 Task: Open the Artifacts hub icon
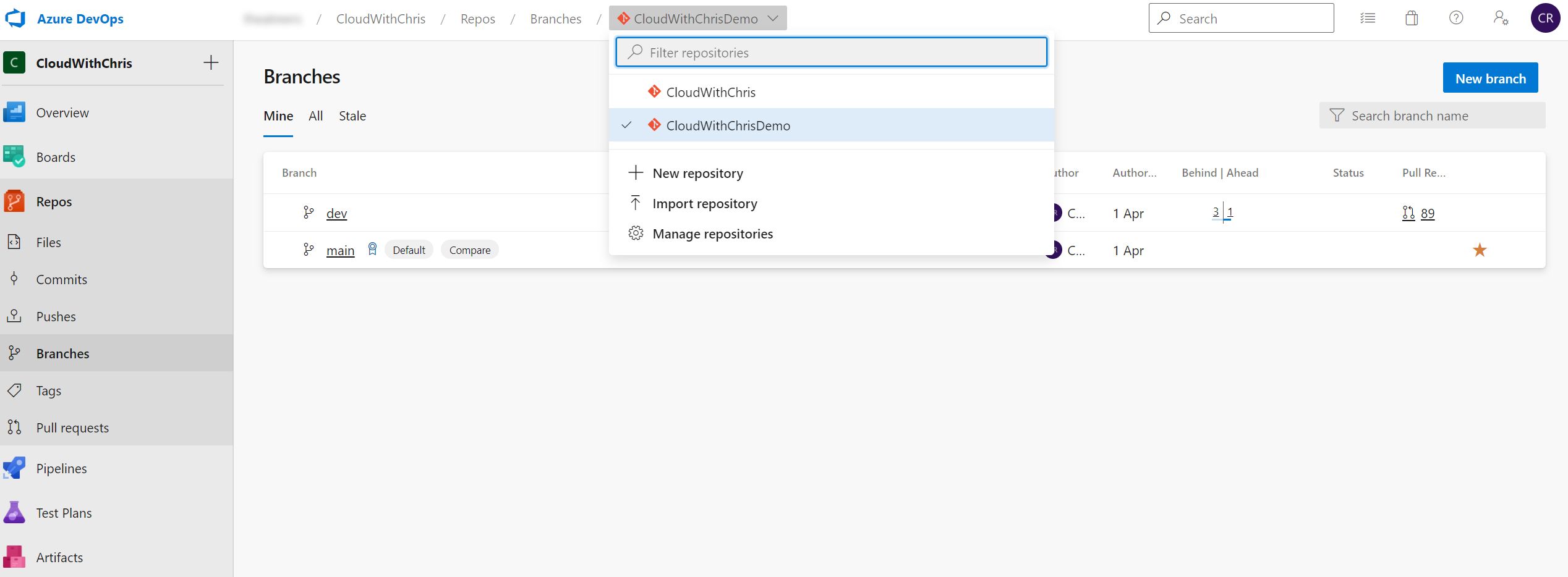tap(14, 557)
